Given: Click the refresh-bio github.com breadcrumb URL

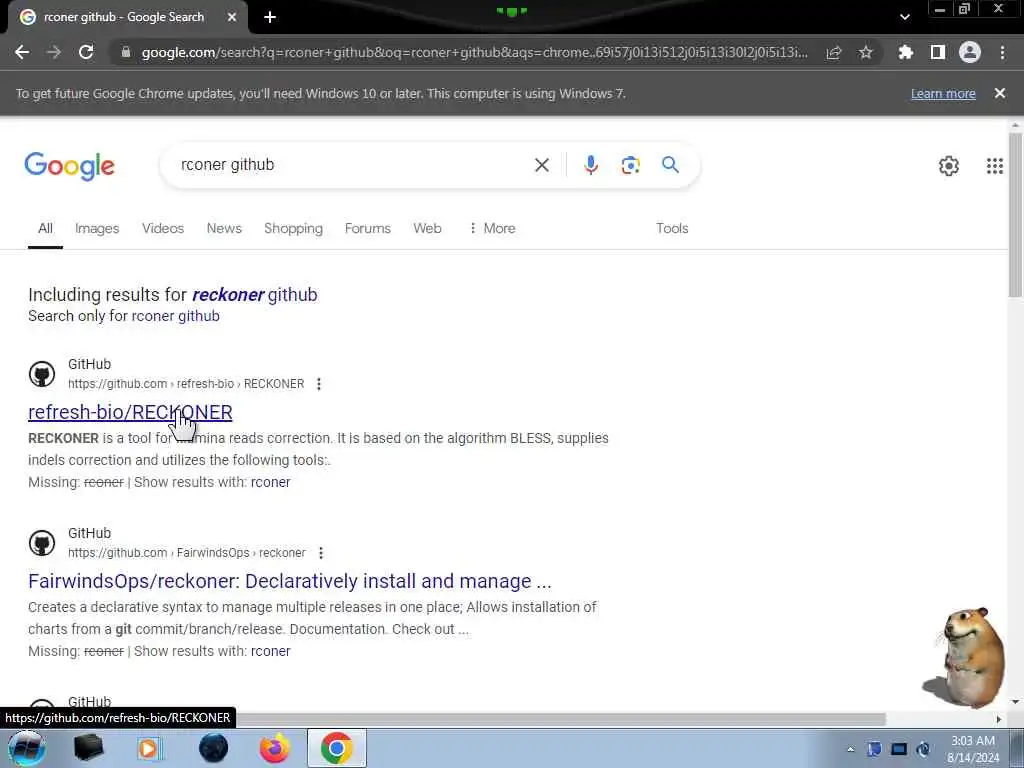Looking at the screenshot, I should tap(186, 384).
